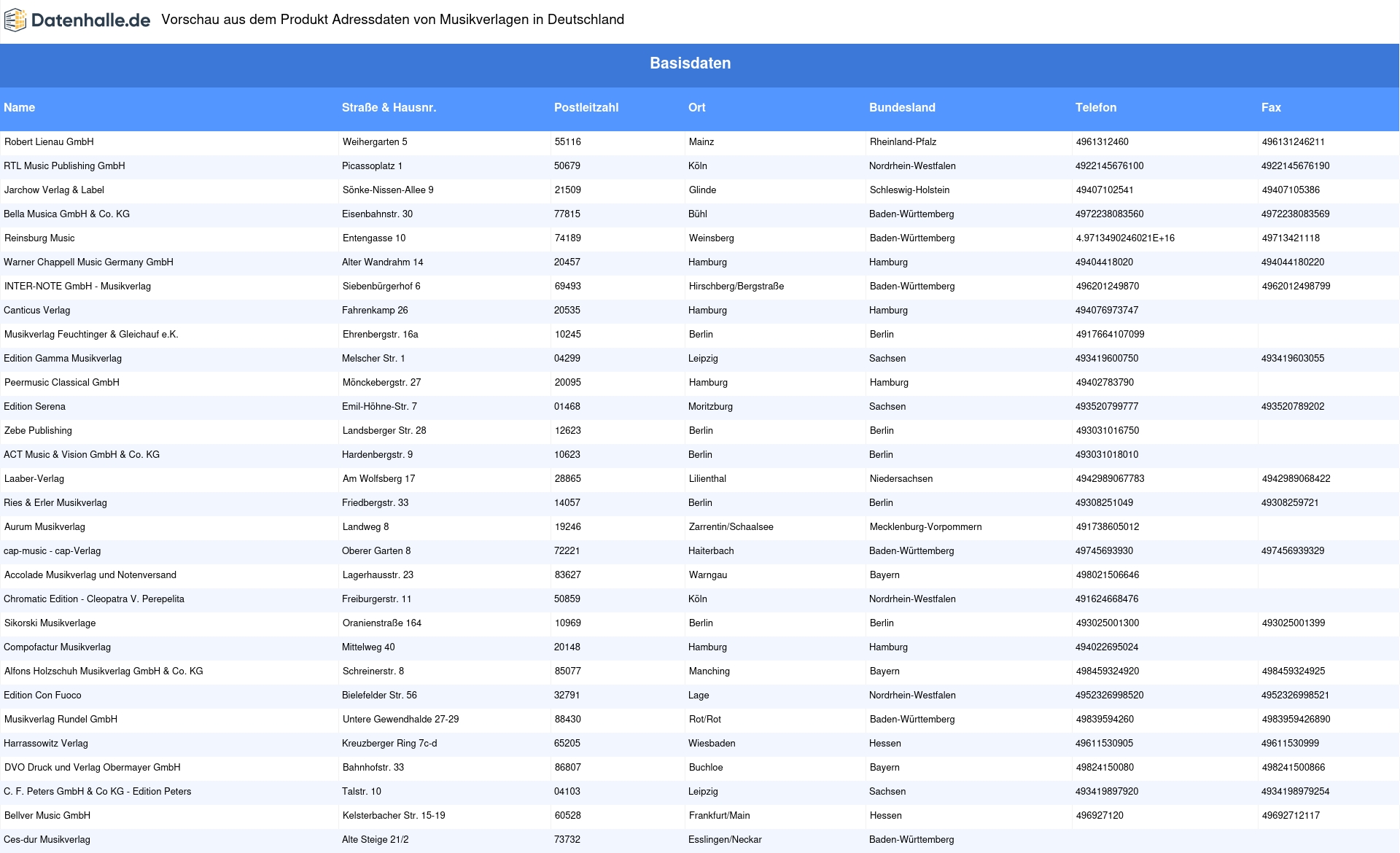Click fax number 4934198979254
The width and height of the screenshot is (1400, 853).
click(x=1296, y=792)
